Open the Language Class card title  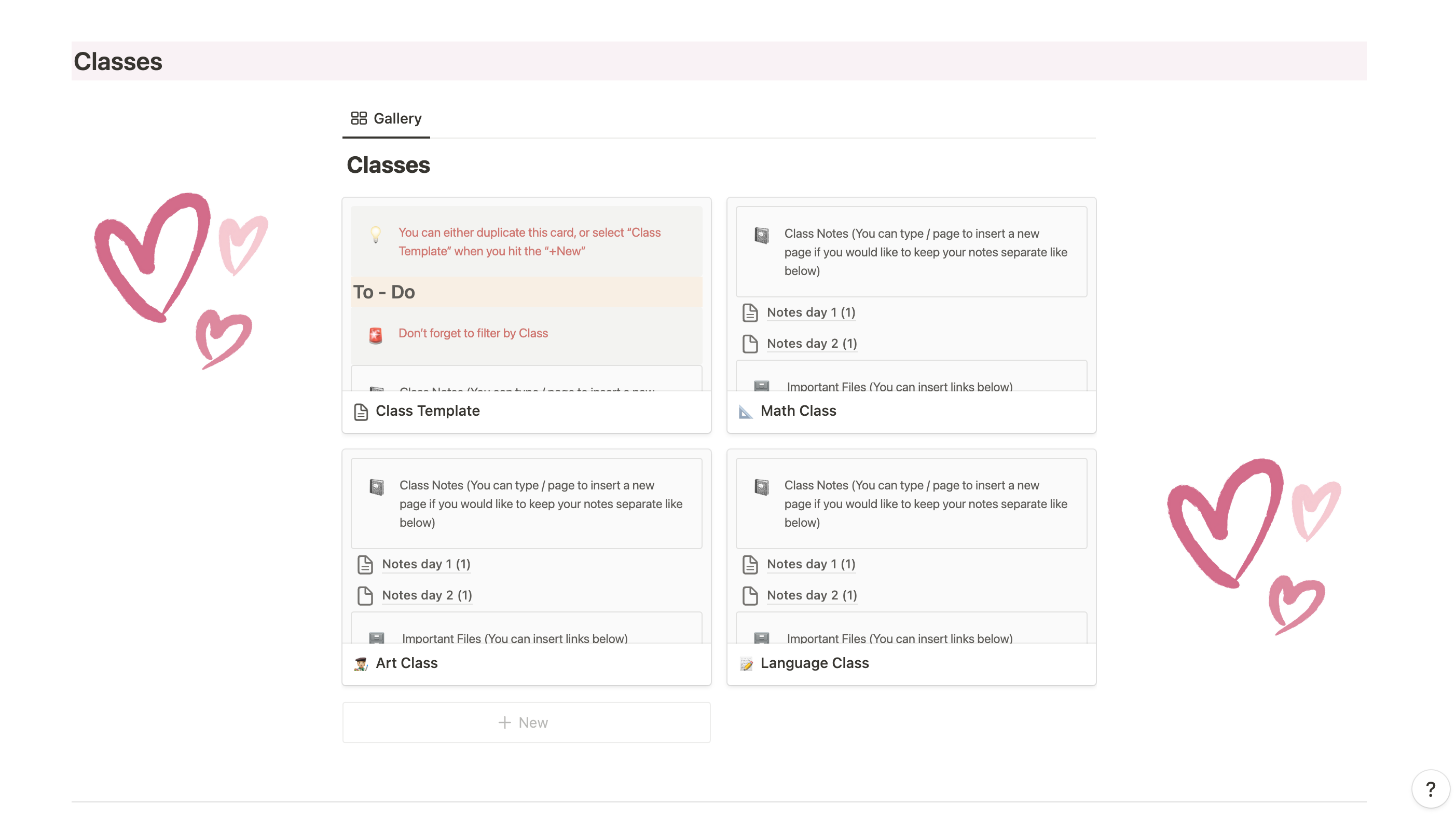click(x=815, y=663)
